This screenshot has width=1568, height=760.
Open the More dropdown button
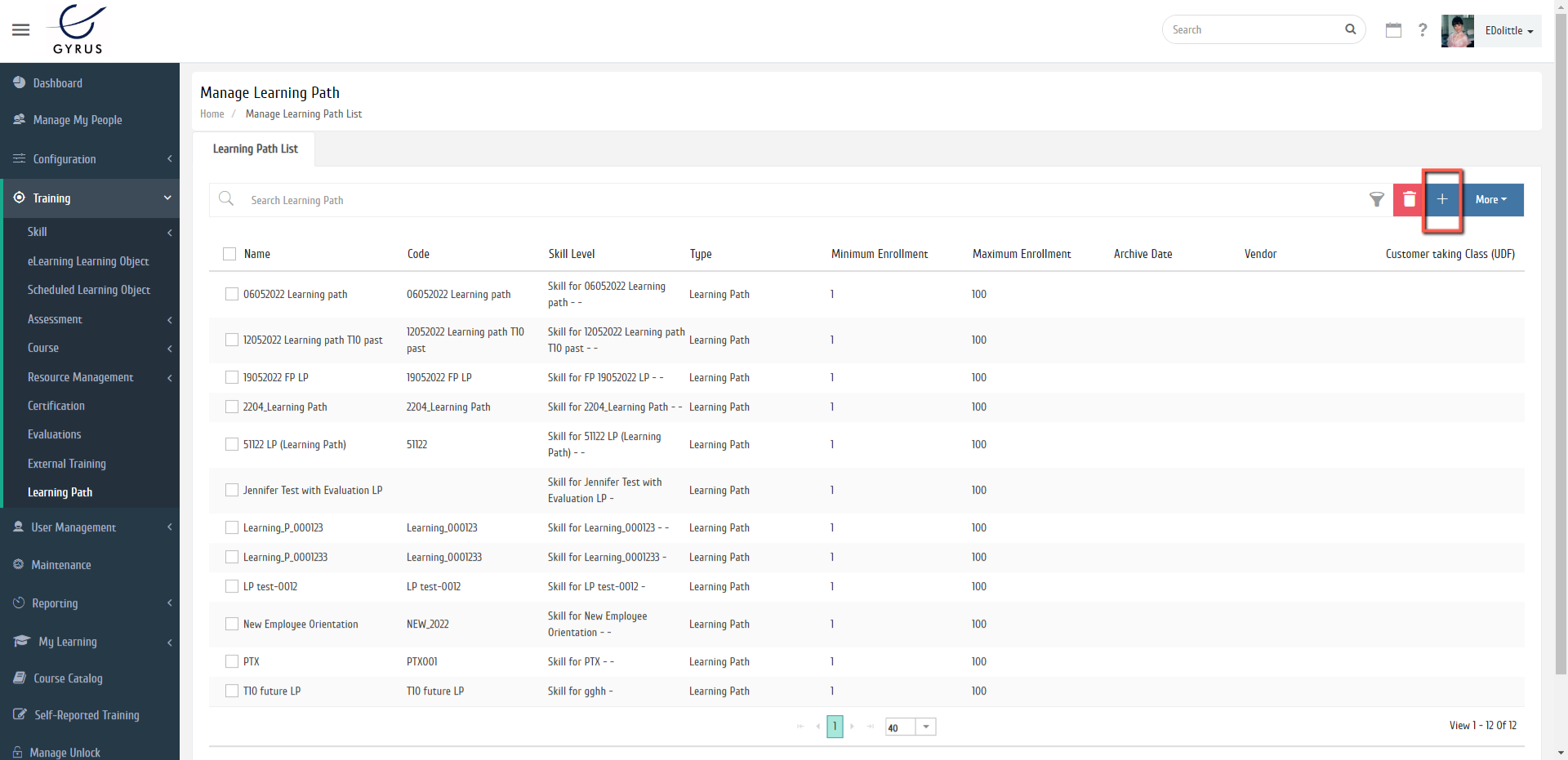click(1490, 199)
